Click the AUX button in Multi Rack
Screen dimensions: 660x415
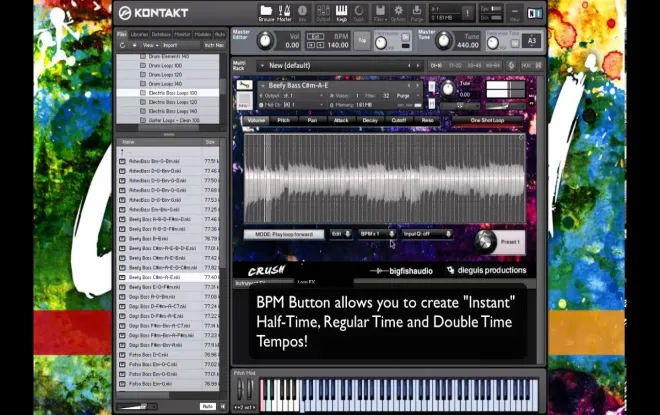(526, 66)
